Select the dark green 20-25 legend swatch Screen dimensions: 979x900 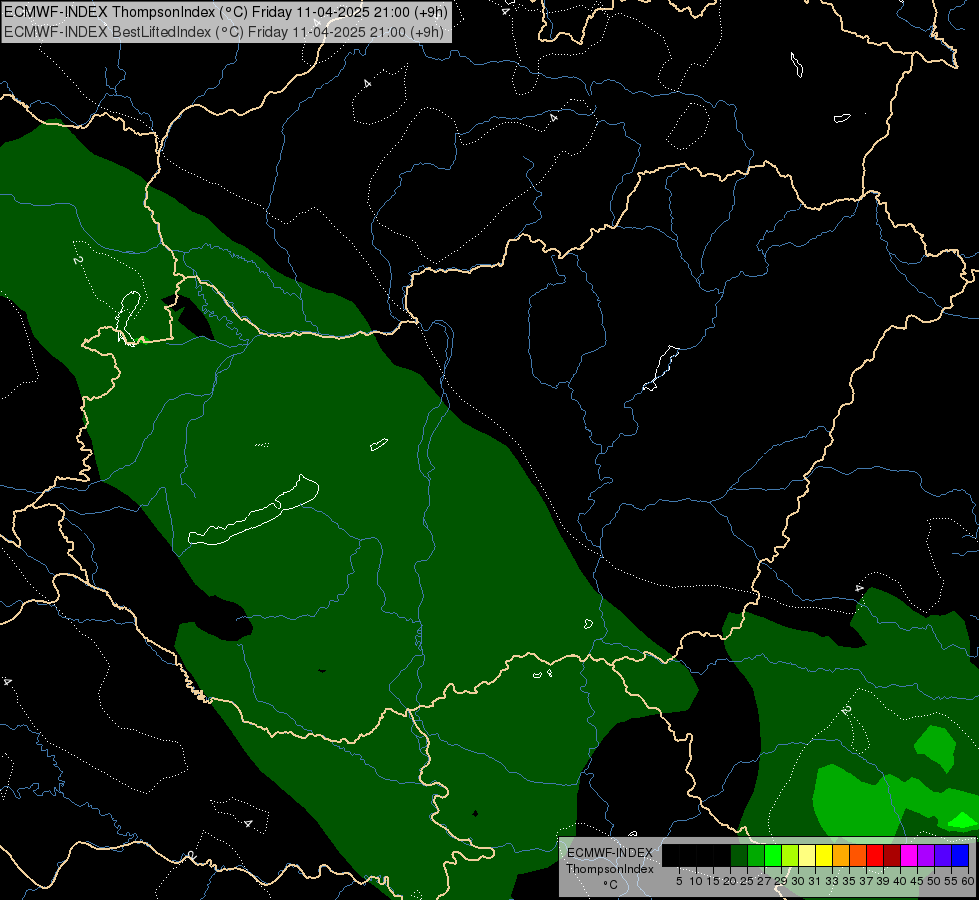(x=739, y=856)
